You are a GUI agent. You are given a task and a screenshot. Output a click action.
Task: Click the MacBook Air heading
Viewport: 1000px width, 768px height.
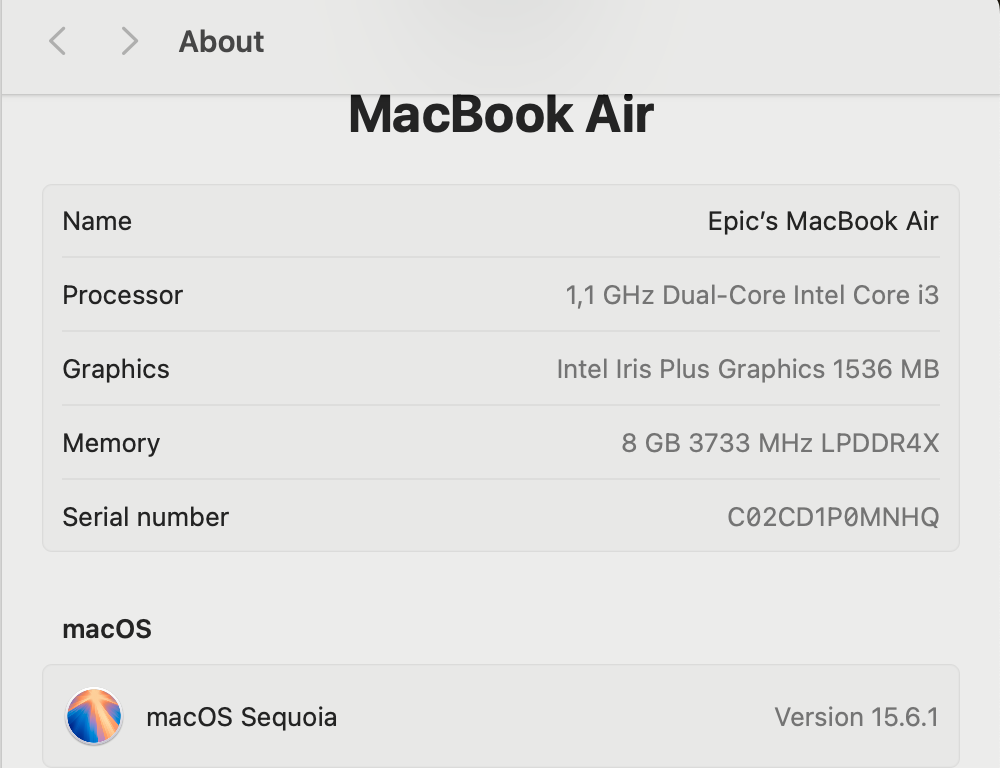click(x=500, y=114)
